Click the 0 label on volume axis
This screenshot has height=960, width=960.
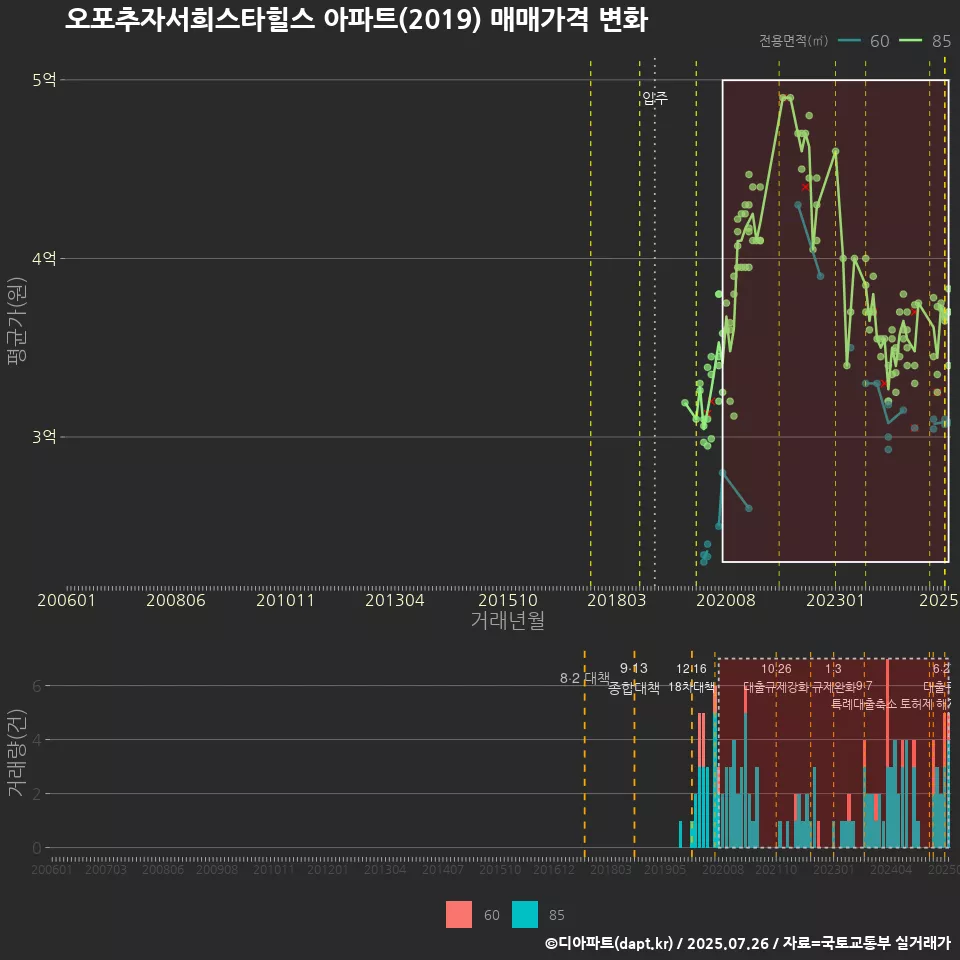pos(37,848)
